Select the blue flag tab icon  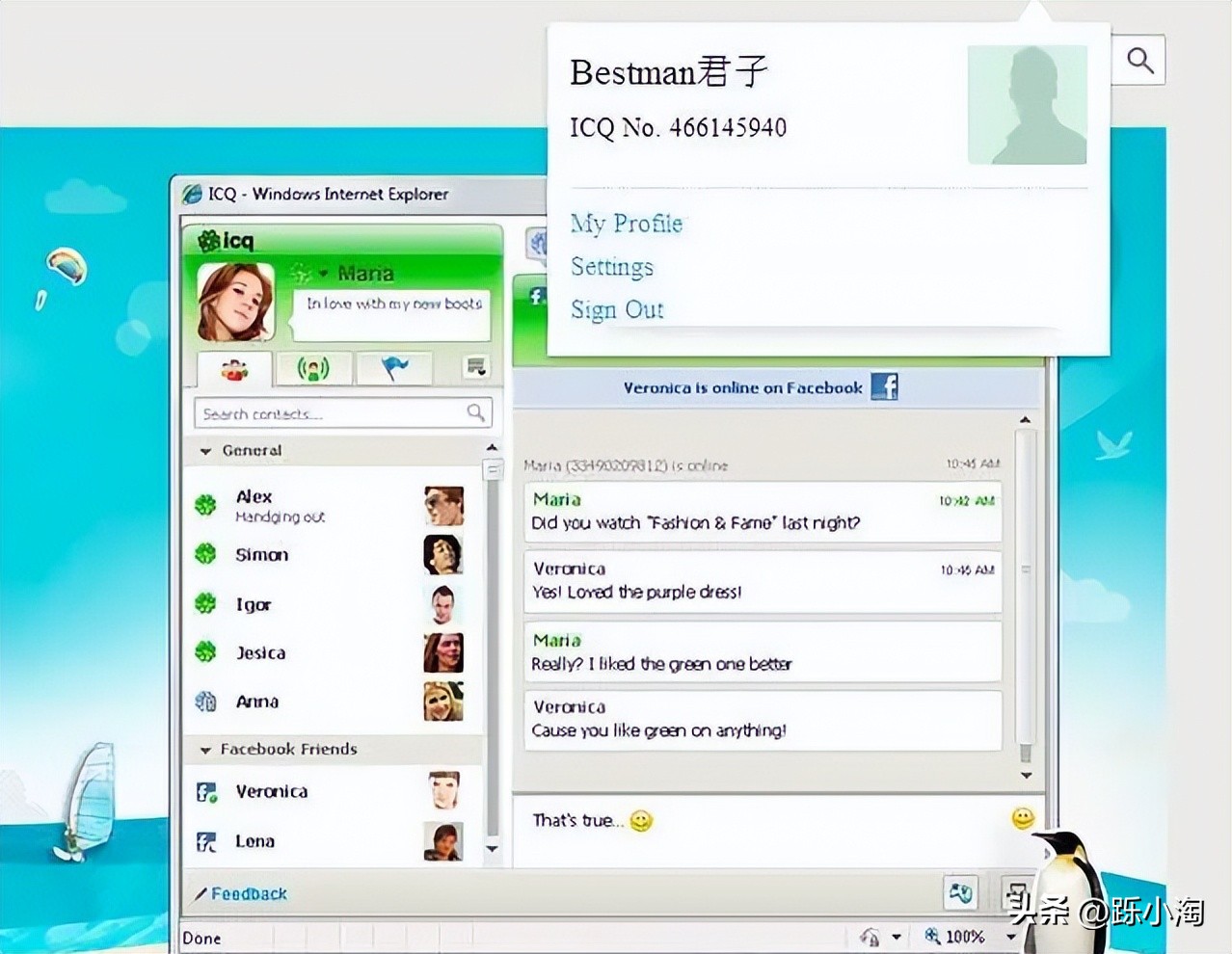coord(394,368)
